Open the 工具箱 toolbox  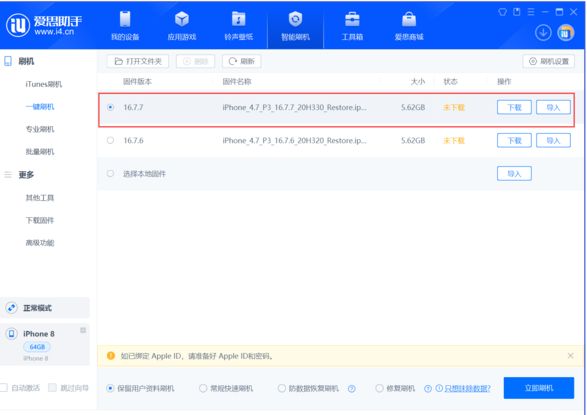352,25
